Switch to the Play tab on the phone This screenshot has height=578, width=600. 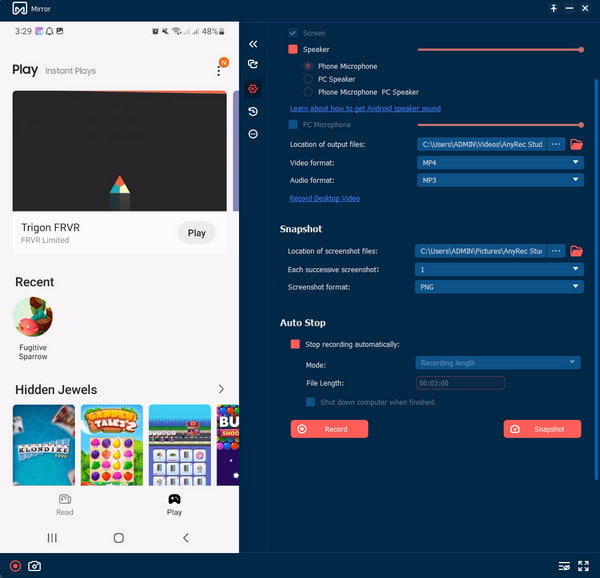[174, 505]
